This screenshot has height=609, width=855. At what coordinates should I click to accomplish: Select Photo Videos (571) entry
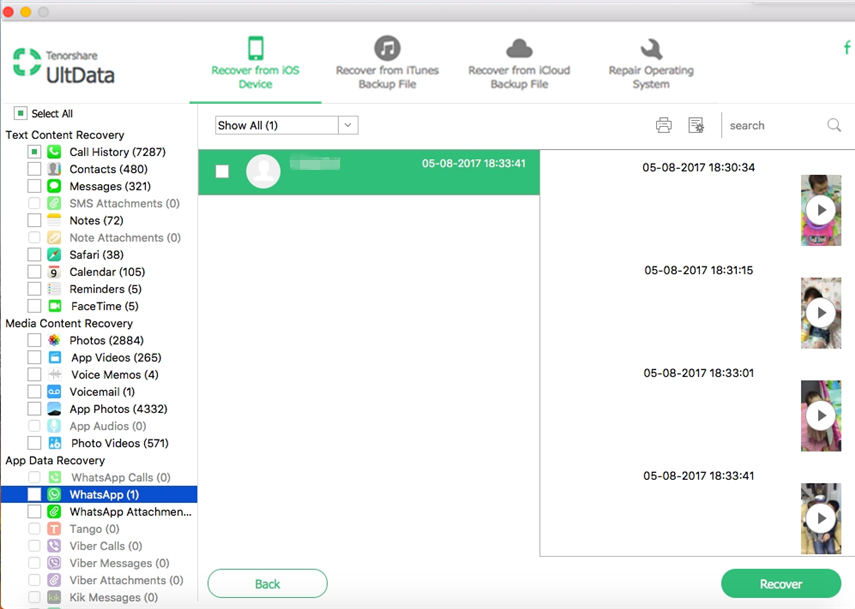coord(119,443)
